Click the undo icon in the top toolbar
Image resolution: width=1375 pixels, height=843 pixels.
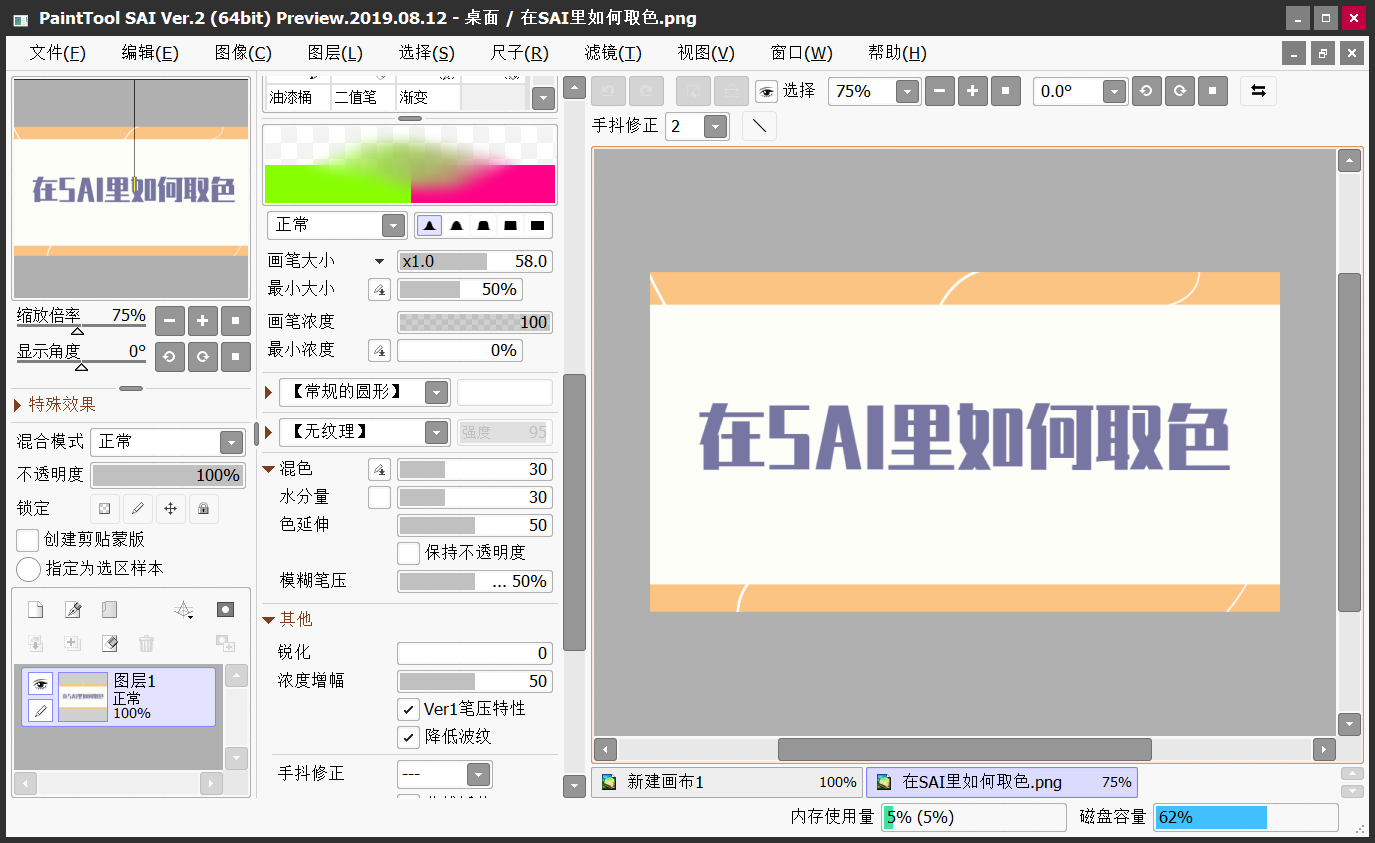click(606, 91)
